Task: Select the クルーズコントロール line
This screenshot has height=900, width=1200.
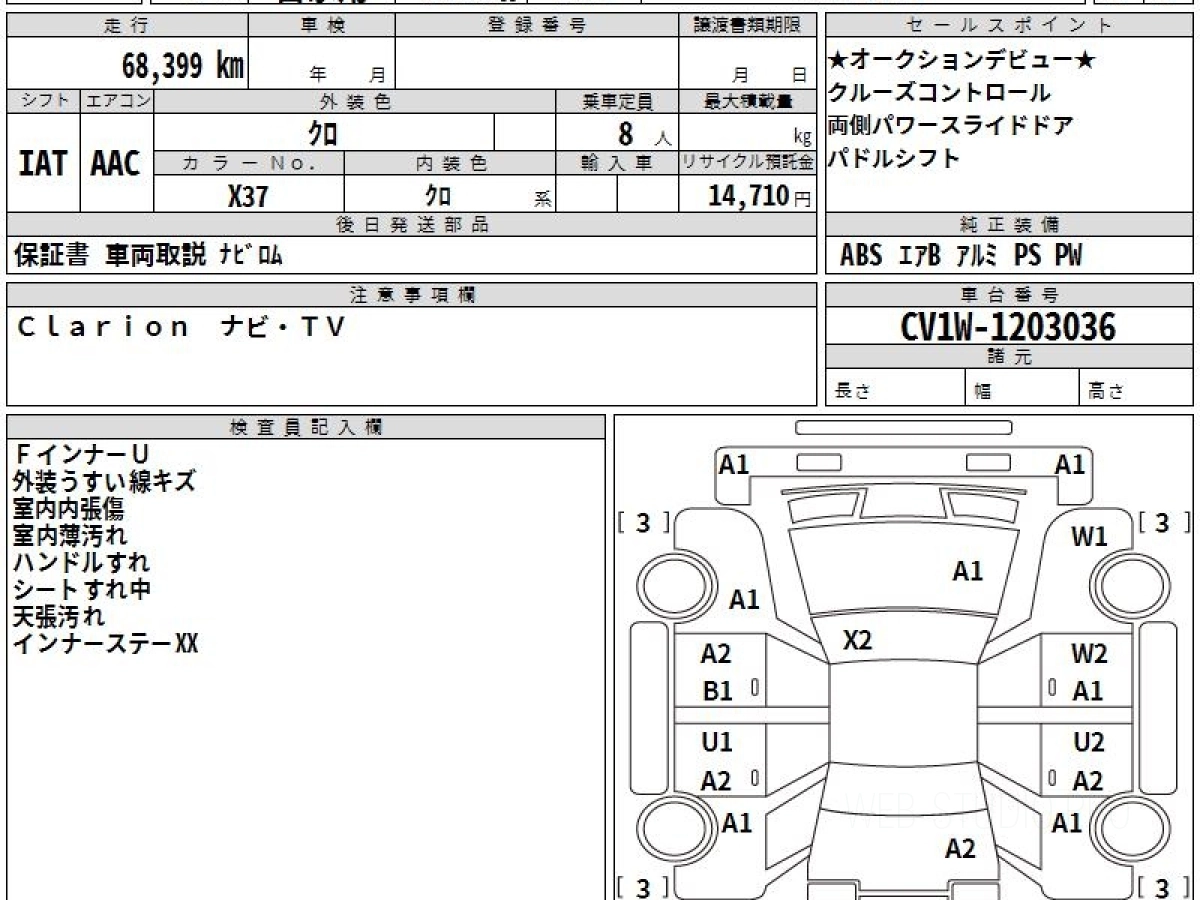Action: click(x=939, y=93)
